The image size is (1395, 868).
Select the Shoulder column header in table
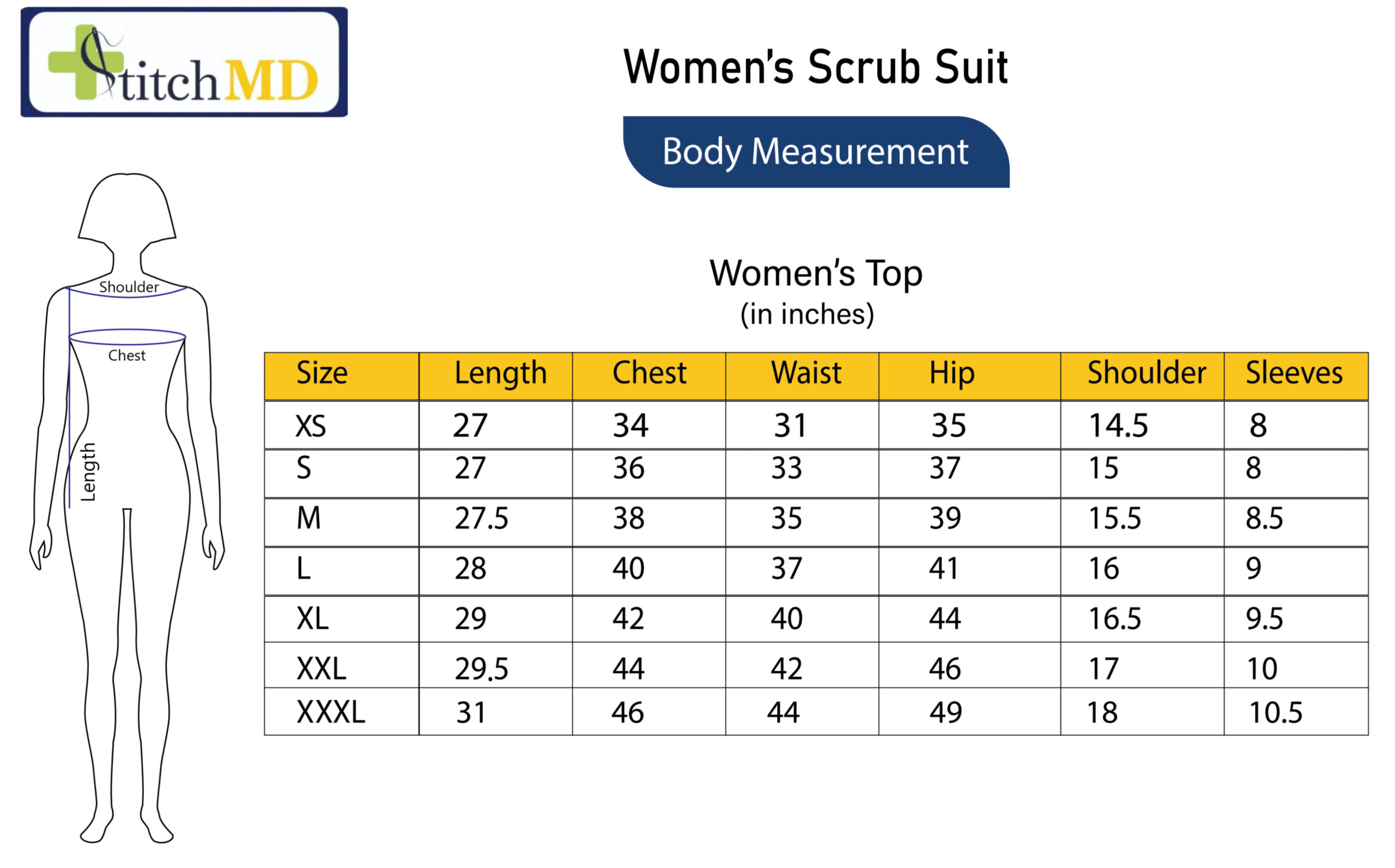pos(1146,373)
